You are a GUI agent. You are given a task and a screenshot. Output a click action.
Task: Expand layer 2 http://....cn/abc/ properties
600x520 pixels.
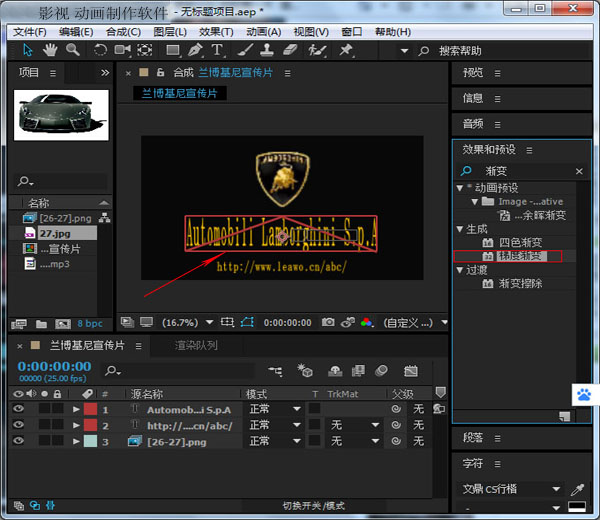pyautogui.click(x=76, y=425)
